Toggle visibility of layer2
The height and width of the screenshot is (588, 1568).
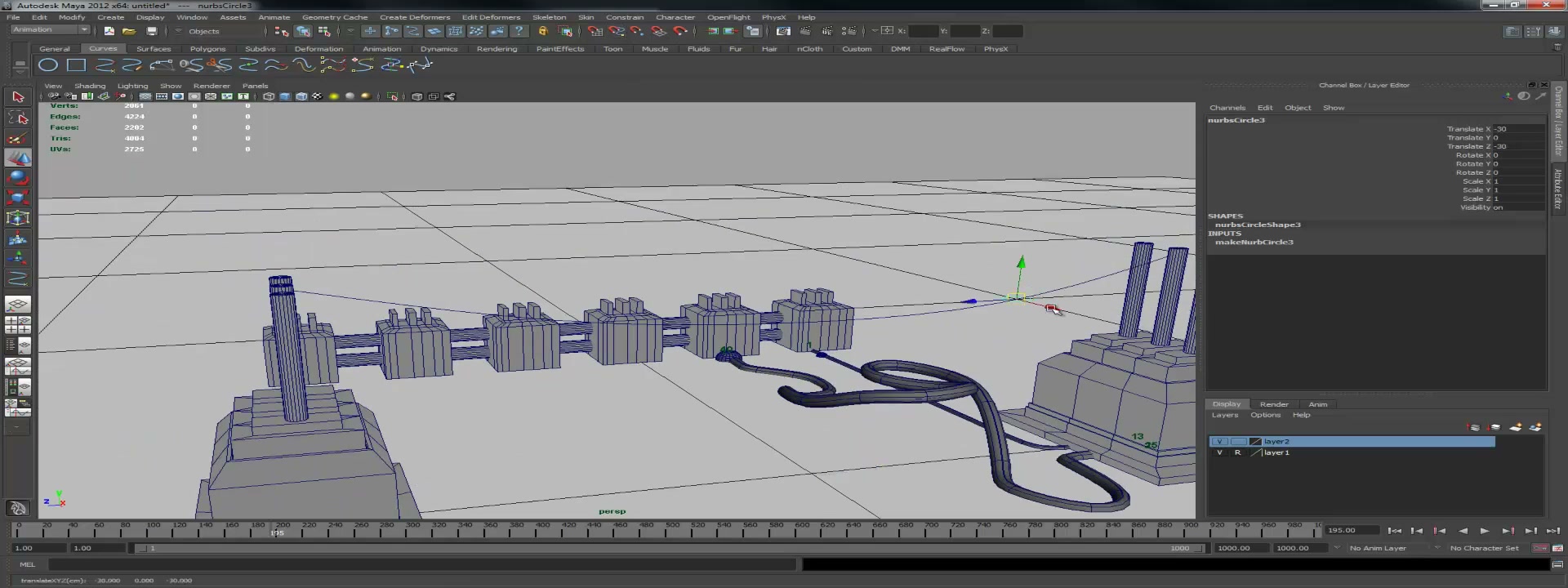1219,442
